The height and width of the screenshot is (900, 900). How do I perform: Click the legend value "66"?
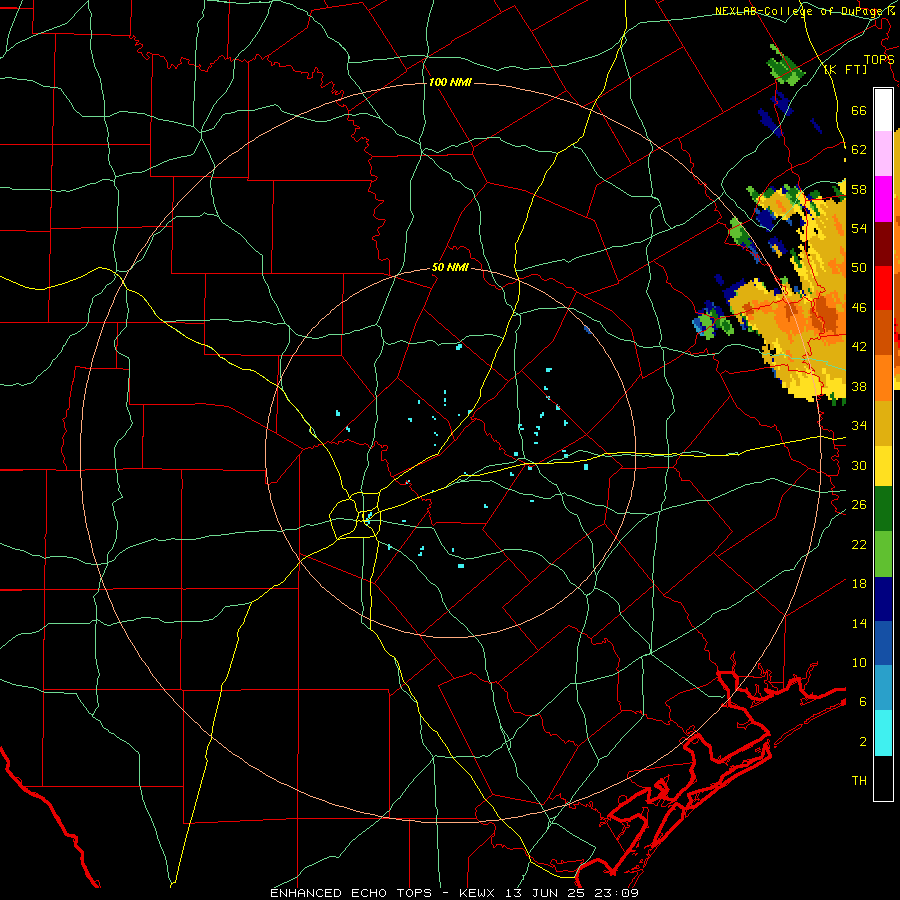(x=859, y=111)
